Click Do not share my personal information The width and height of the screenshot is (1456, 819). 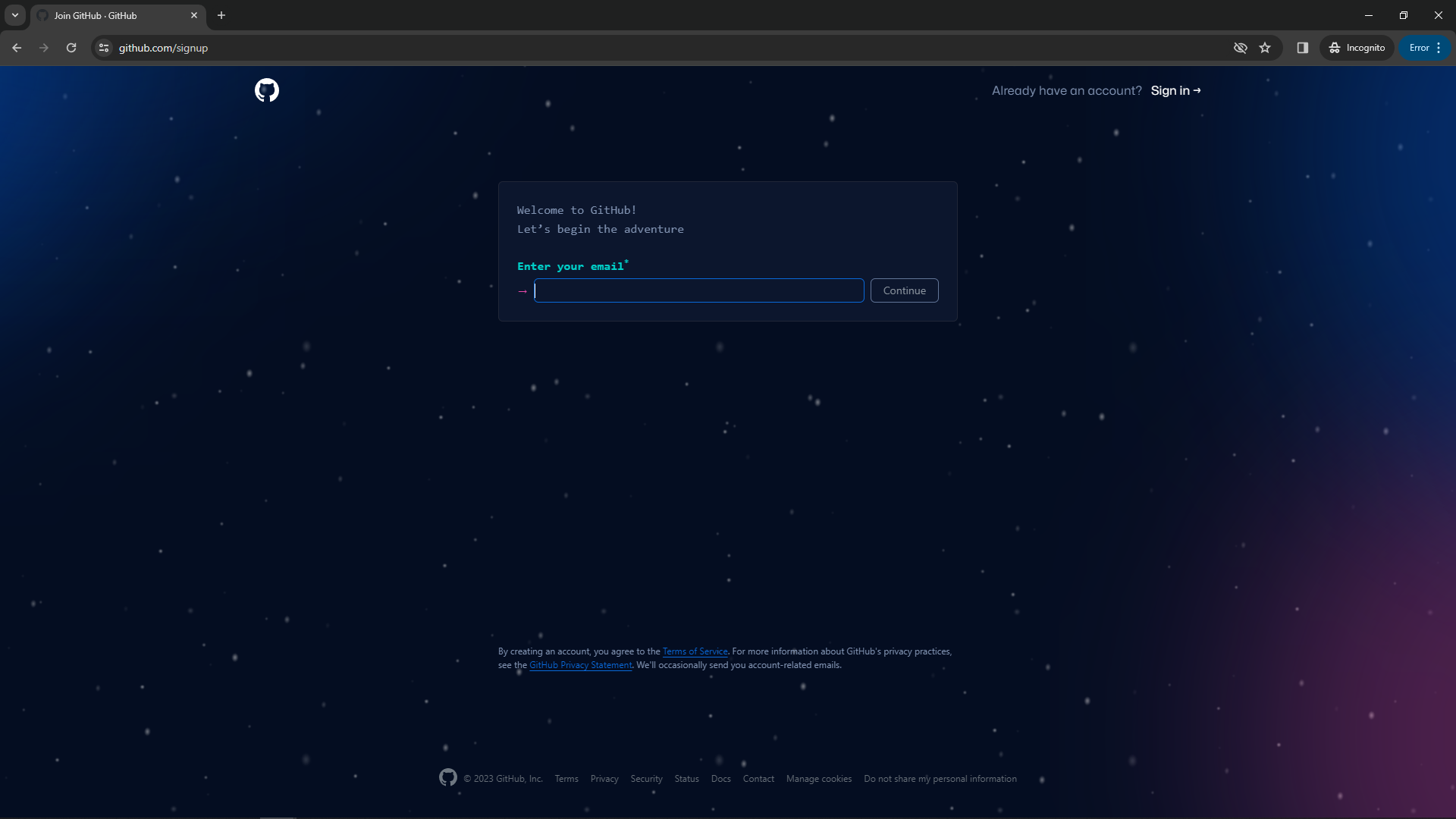[x=940, y=779]
